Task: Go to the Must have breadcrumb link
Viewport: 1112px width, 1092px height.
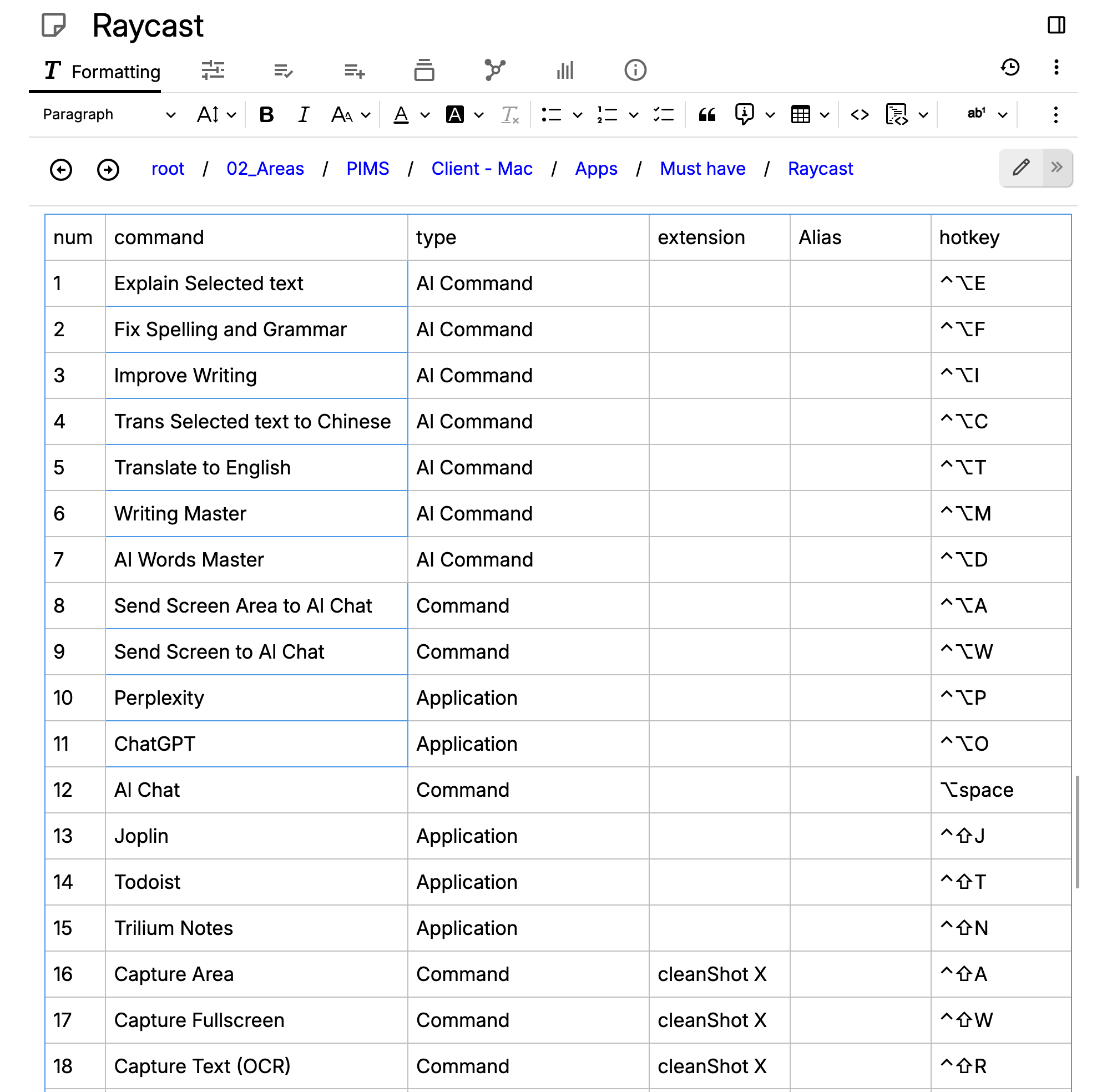Action: click(x=702, y=169)
